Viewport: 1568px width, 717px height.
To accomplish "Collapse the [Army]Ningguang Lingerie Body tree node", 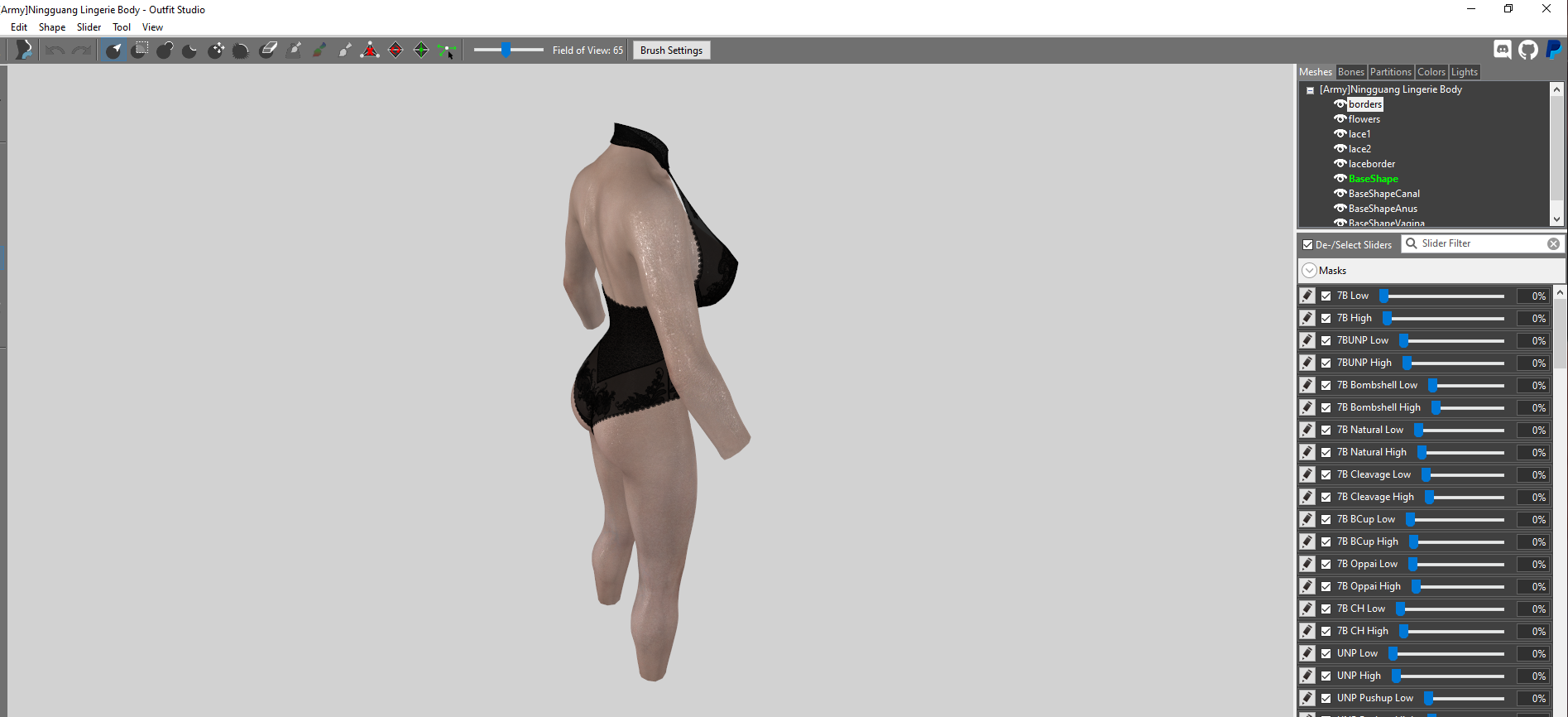I will (1311, 90).
